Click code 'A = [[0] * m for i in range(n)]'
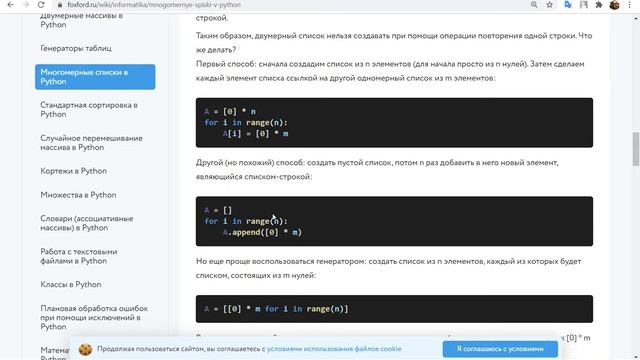The image size is (640, 360). [394, 309]
